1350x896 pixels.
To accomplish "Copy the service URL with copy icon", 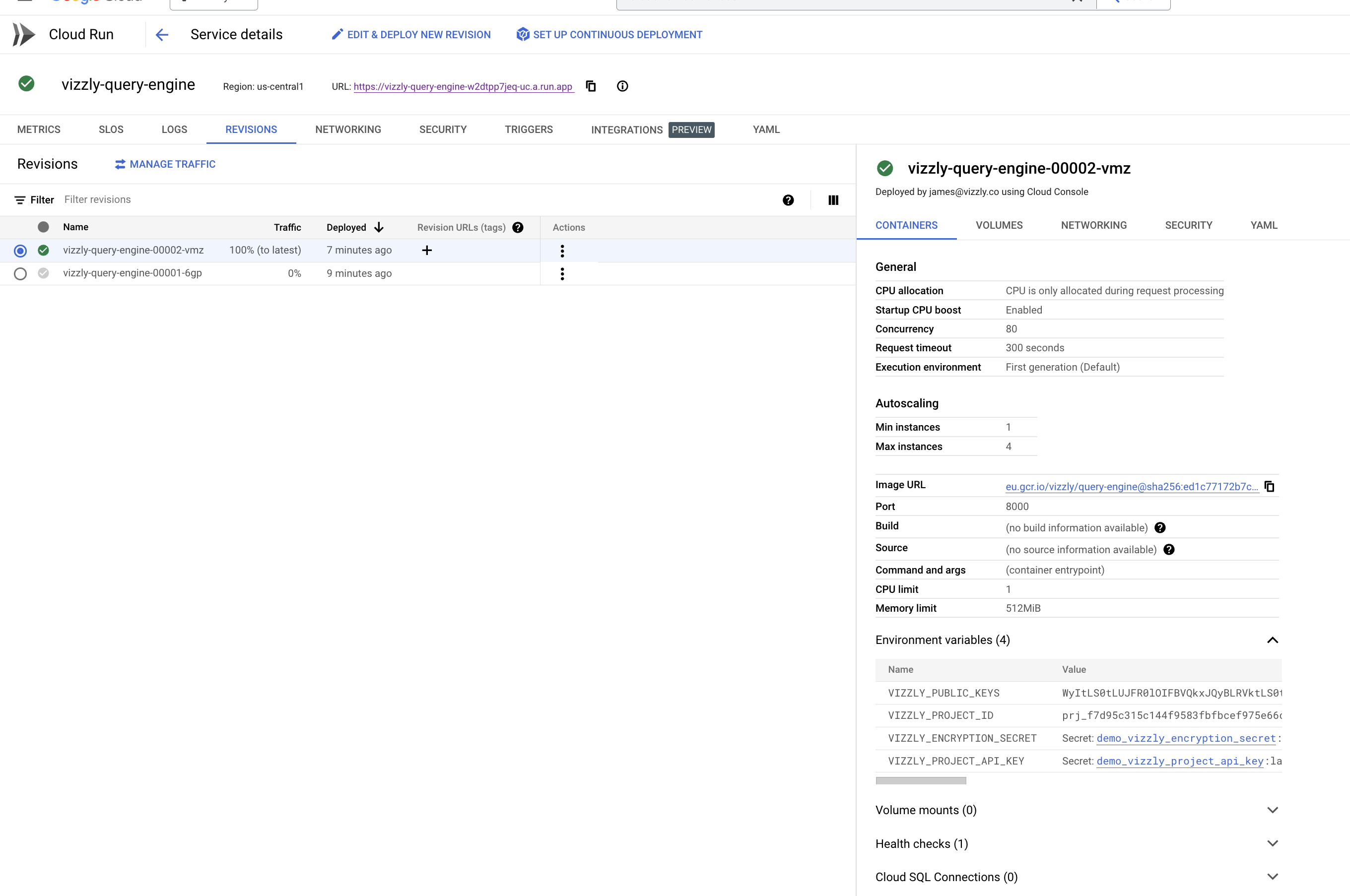I will click(591, 86).
